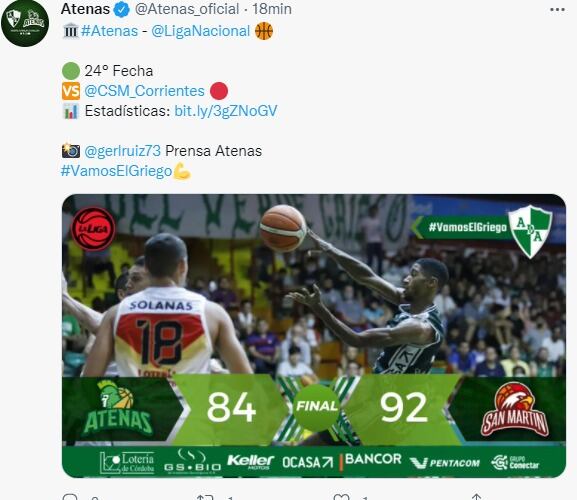This screenshot has width=577, height=500.
Task: Click the La Liga logo in the image
Action: [93, 229]
